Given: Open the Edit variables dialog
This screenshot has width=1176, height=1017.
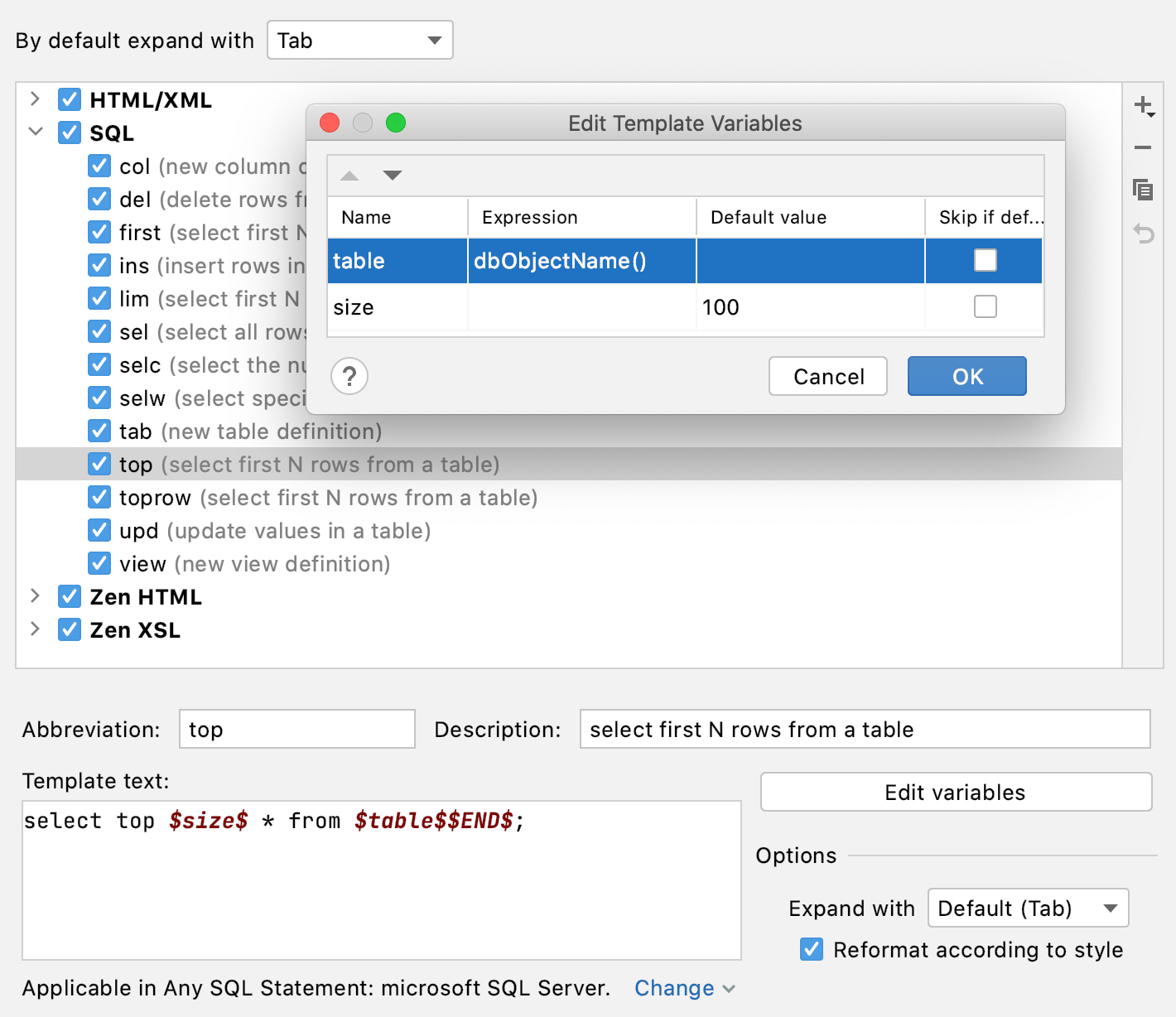Looking at the screenshot, I should click(x=955, y=792).
